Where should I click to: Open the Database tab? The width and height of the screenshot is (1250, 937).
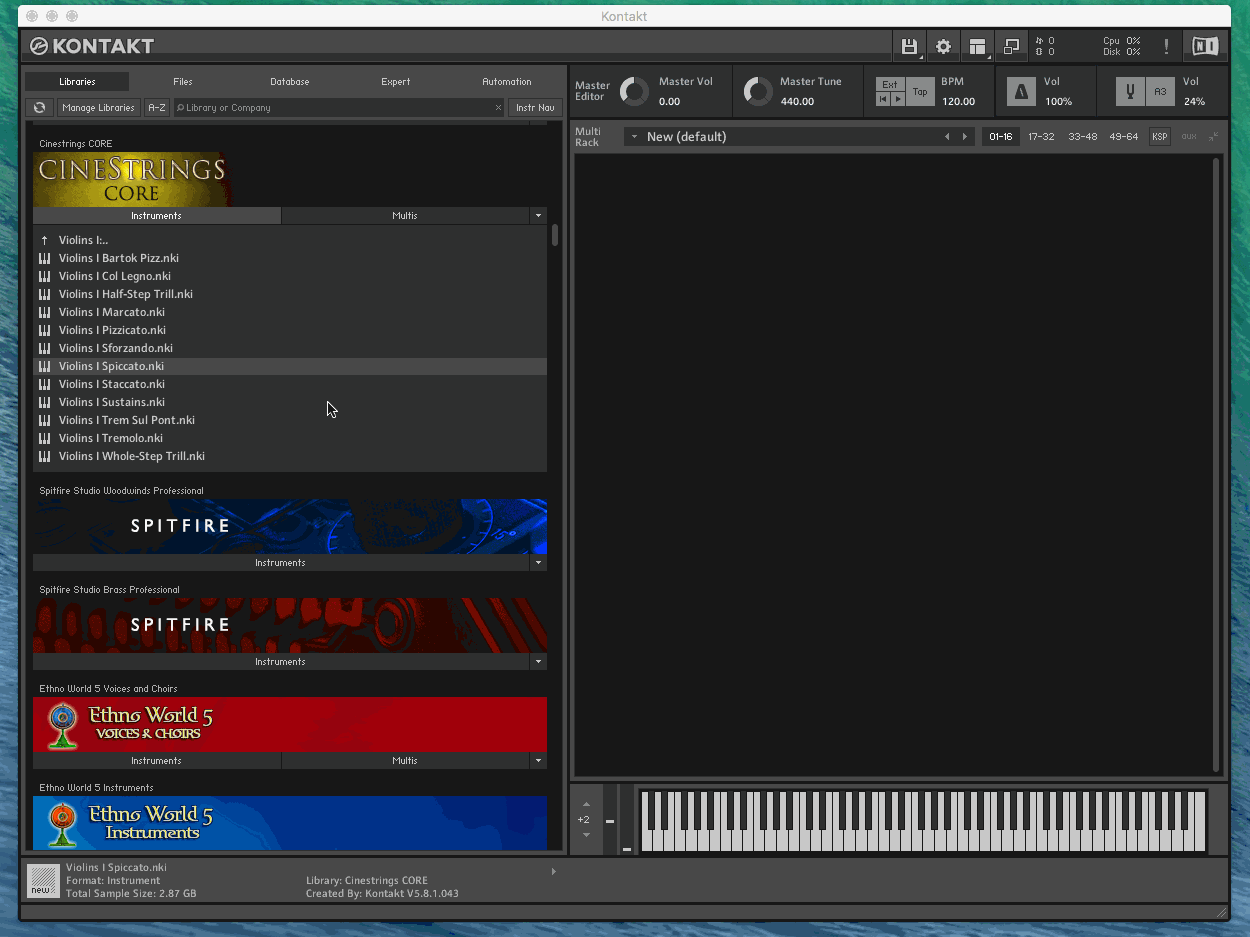(290, 82)
